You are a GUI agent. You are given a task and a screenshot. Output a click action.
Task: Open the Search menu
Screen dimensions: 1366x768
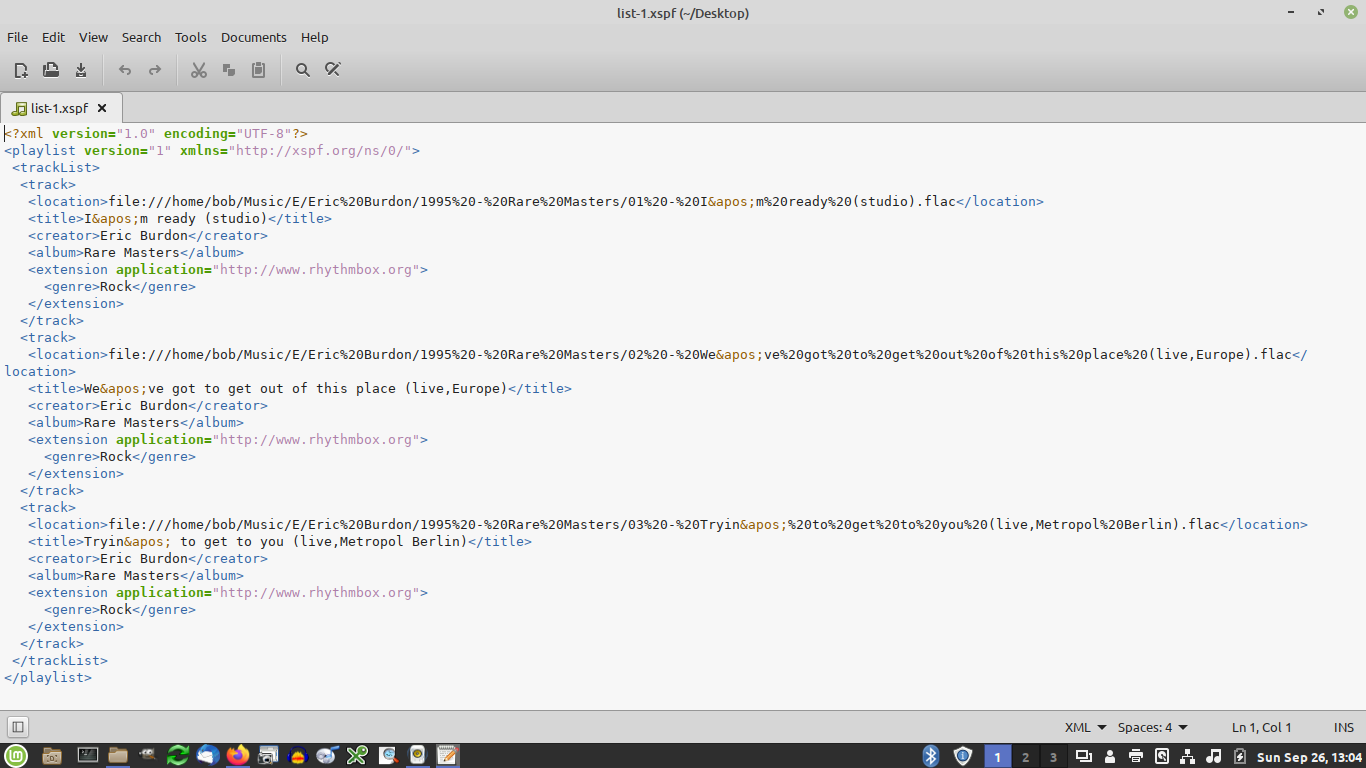pos(141,37)
